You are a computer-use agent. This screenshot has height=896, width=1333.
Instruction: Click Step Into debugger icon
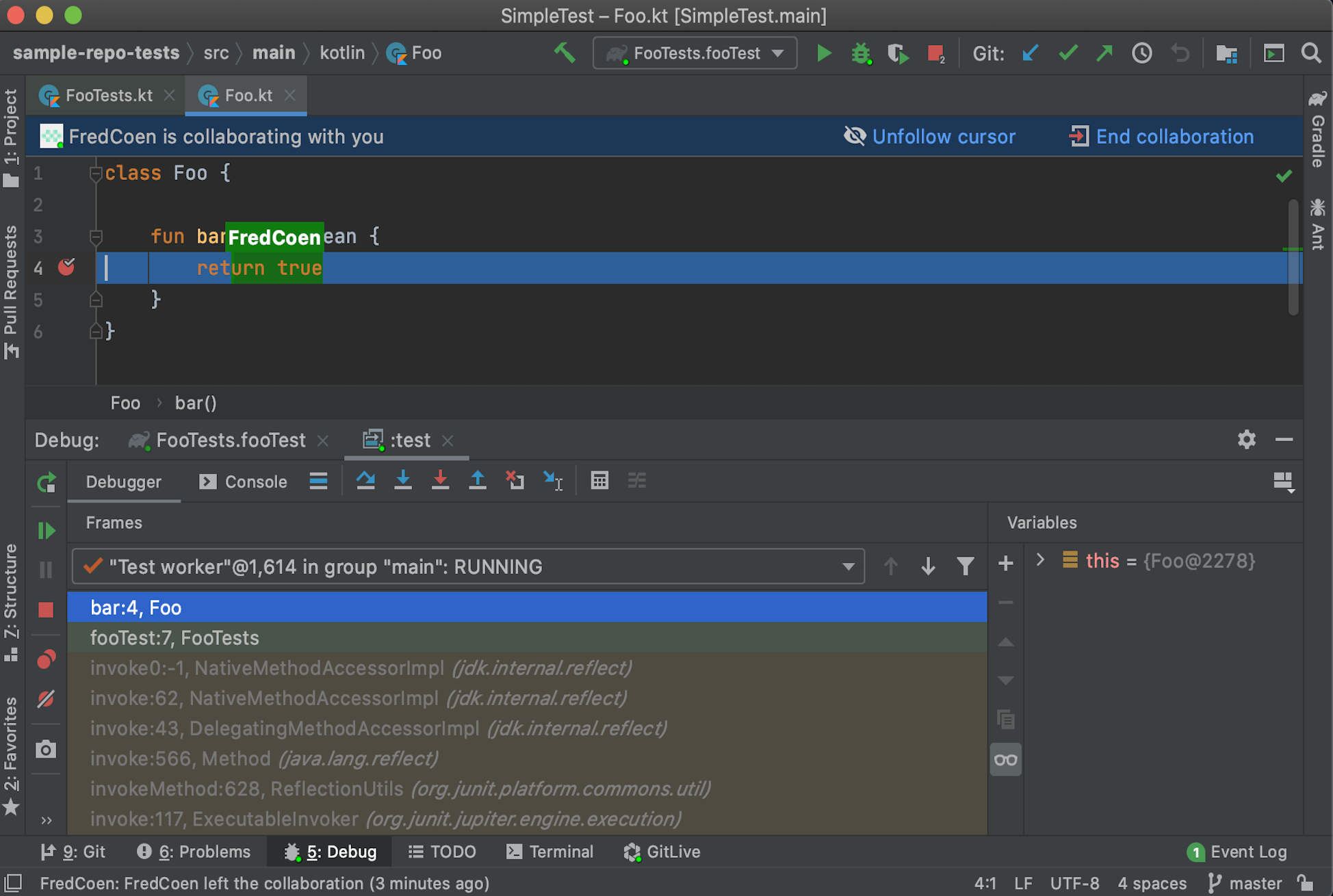click(403, 481)
